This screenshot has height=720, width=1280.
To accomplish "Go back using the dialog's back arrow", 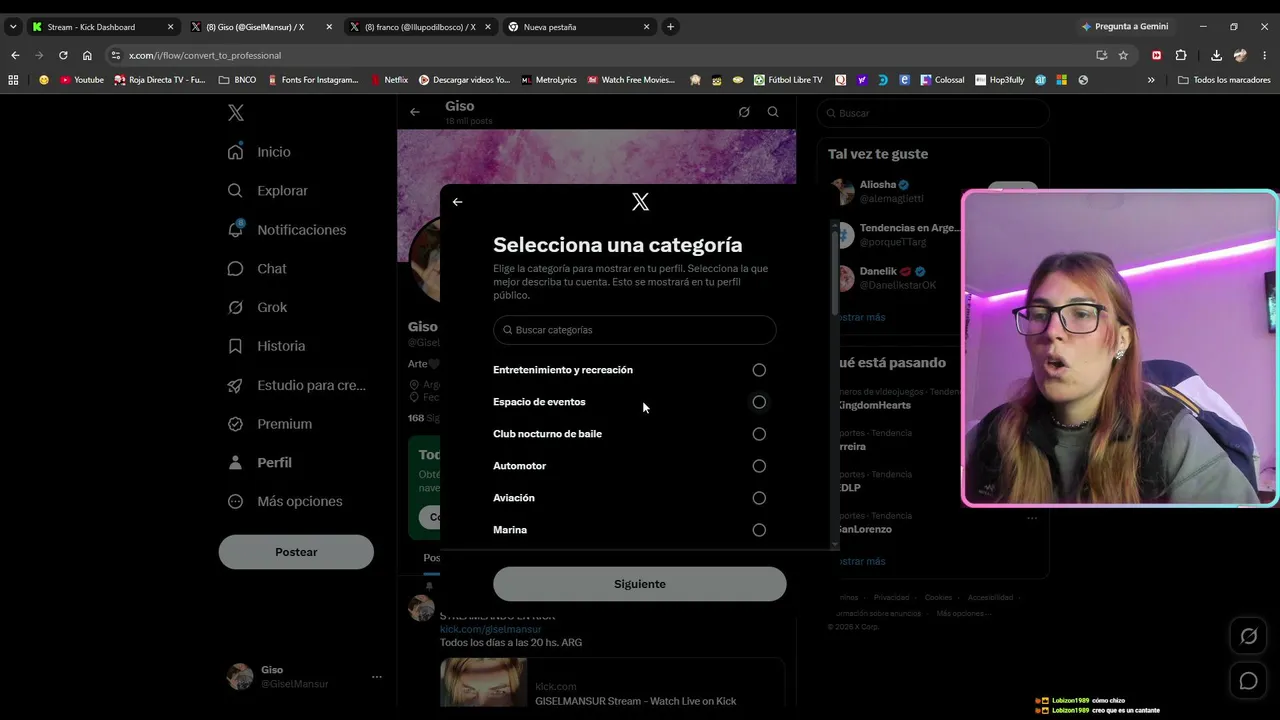I will tap(457, 202).
